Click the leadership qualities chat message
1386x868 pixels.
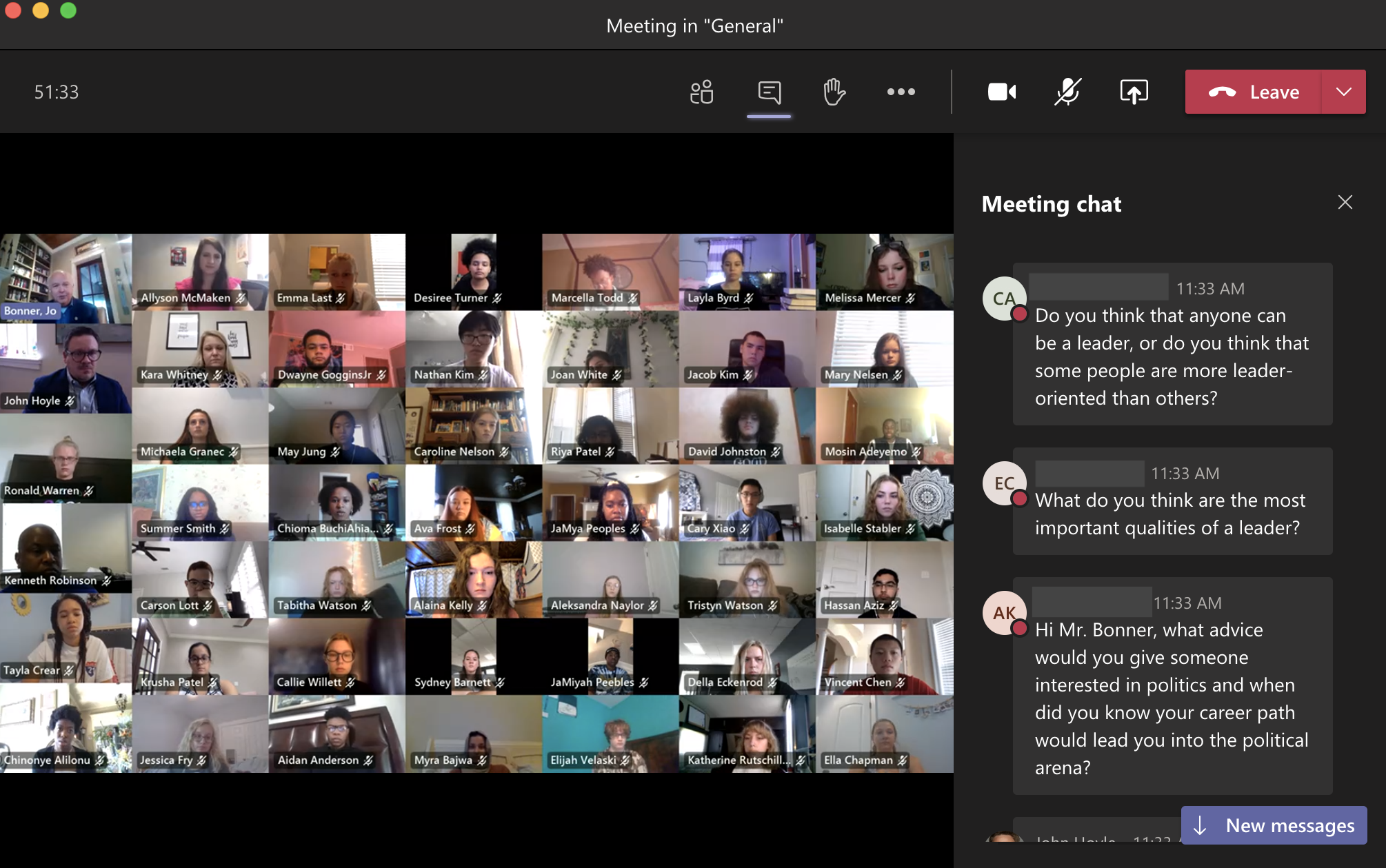1170,514
